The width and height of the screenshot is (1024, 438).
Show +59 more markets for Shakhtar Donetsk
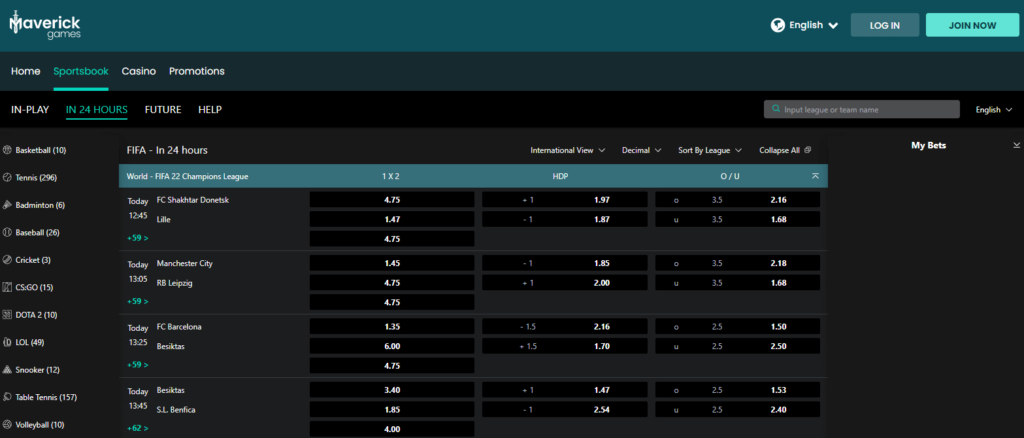(138, 238)
